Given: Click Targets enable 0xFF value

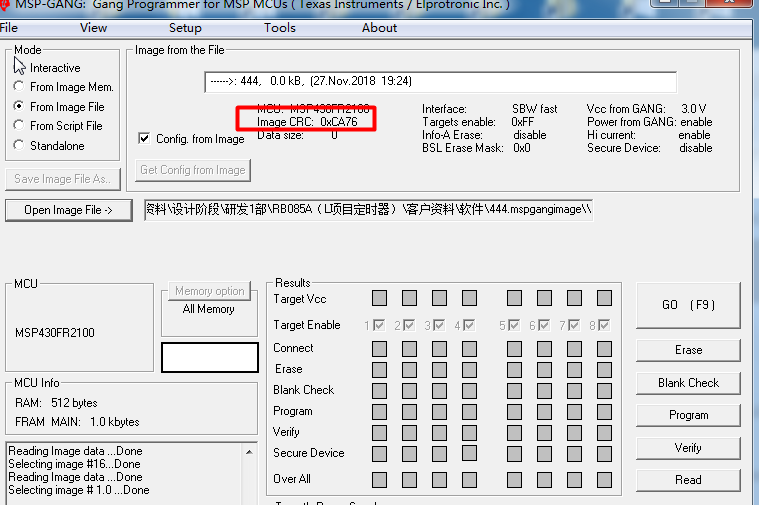Looking at the screenshot, I should pos(523,122).
